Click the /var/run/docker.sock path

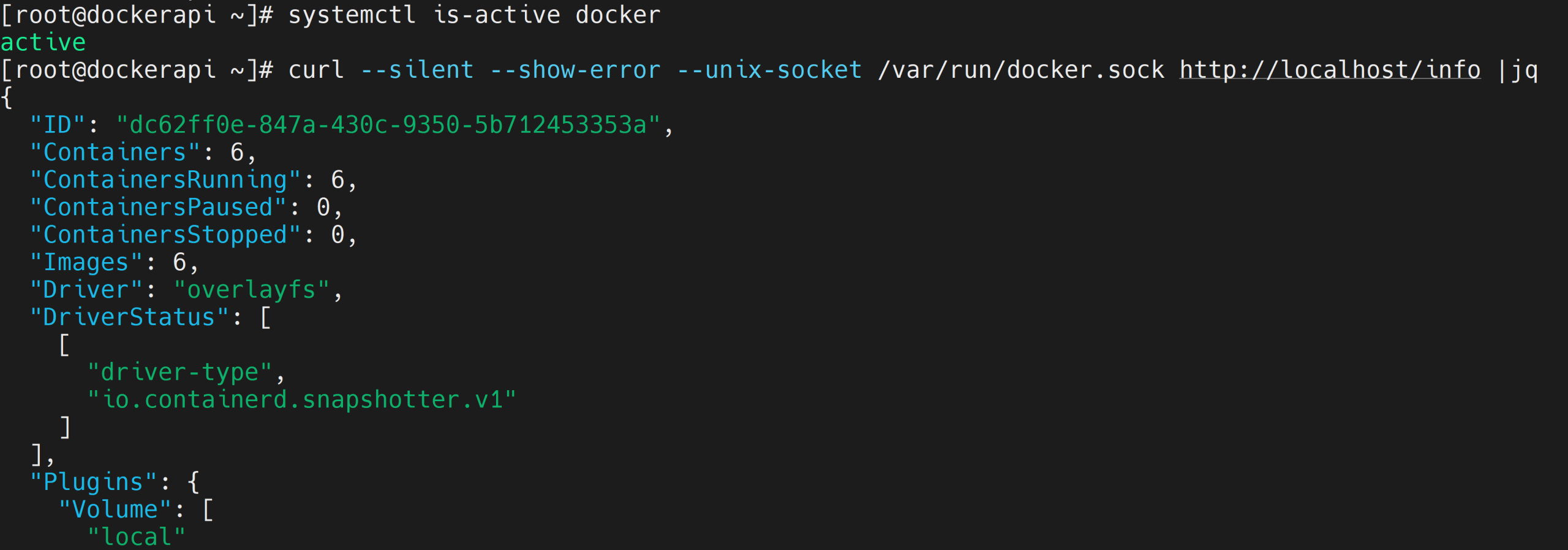coord(1020,70)
